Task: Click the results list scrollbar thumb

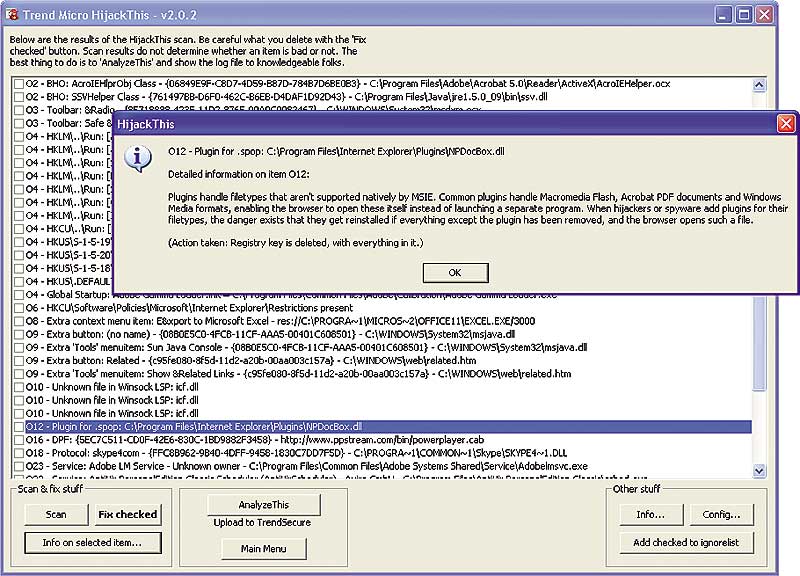Action: click(x=759, y=343)
